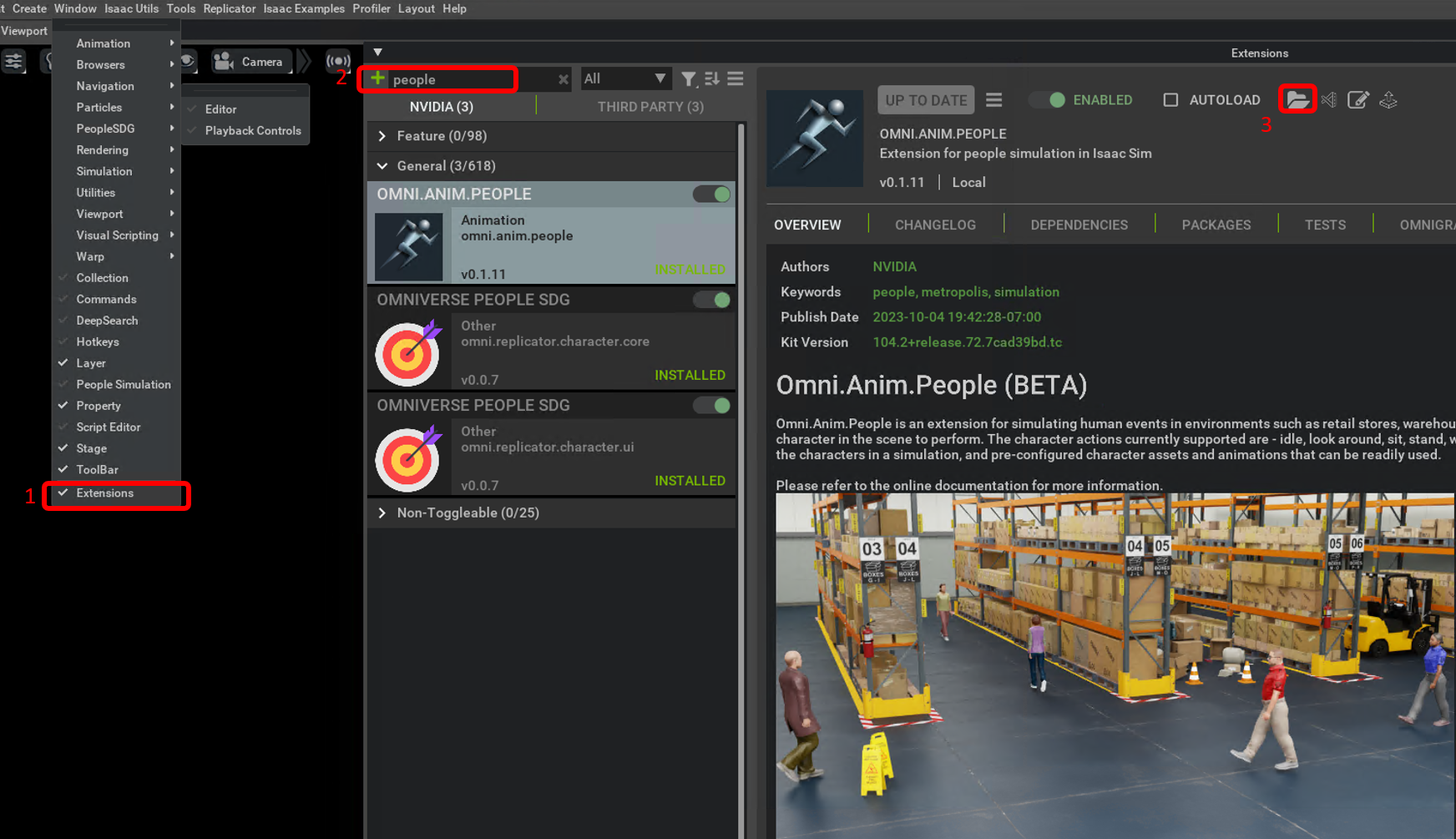Open the TESTS tab
The width and height of the screenshot is (1456, 839).
(1325, 225)
